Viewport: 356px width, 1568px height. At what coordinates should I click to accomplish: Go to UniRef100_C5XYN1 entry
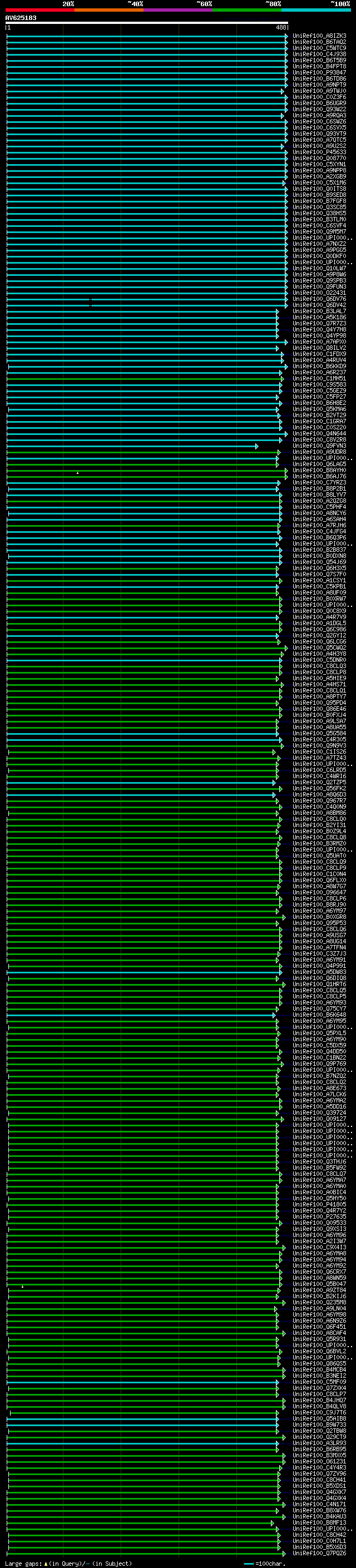point(319,164)
